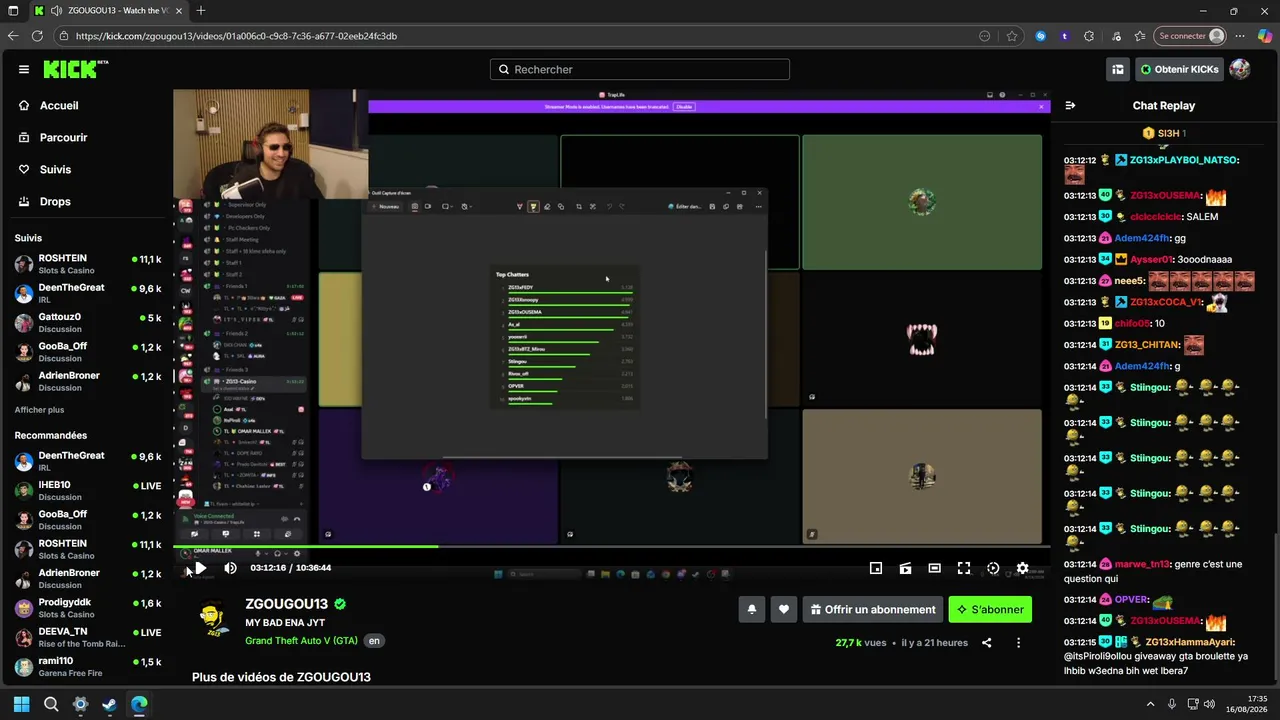
Task: Open the playback speed control
Action: tap(993, 568)
